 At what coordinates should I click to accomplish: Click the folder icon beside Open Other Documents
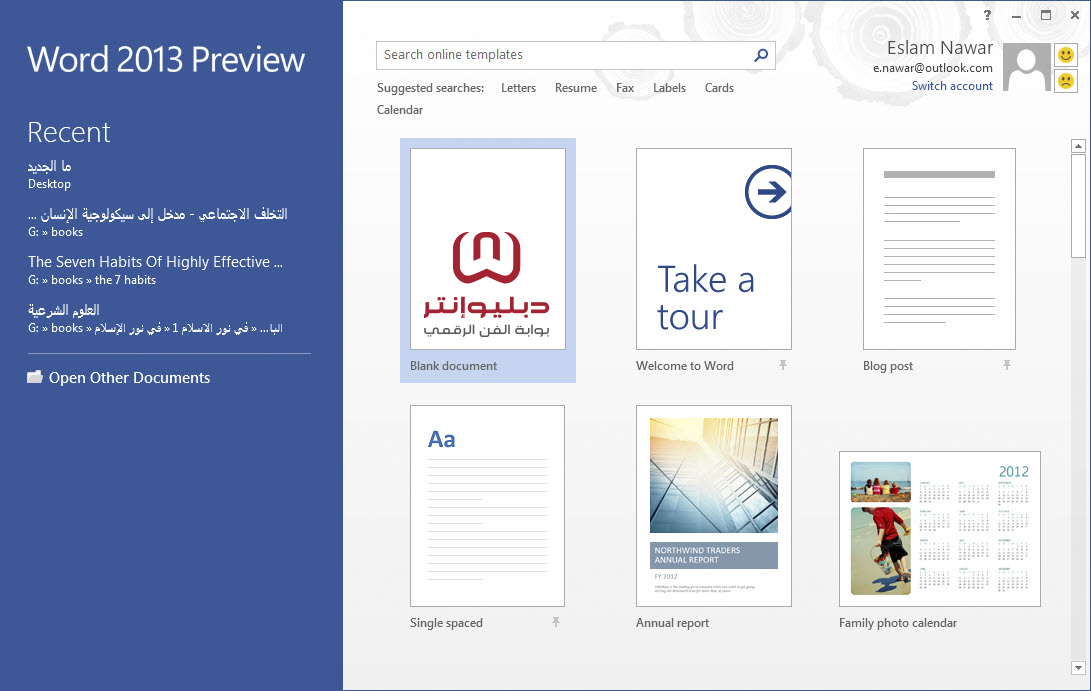click(35, 377)
